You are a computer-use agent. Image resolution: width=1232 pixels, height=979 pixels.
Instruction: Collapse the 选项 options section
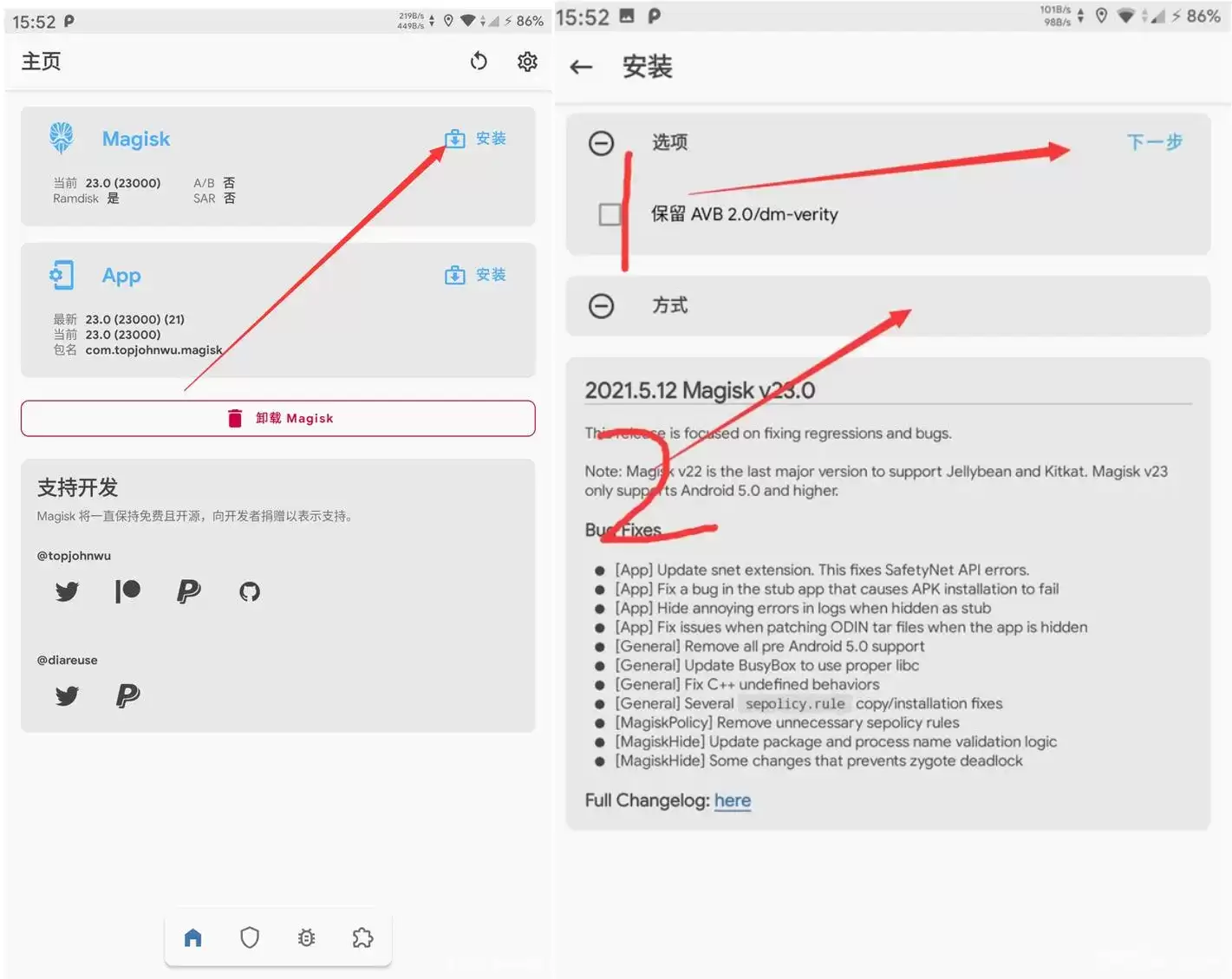pos(601,143)
